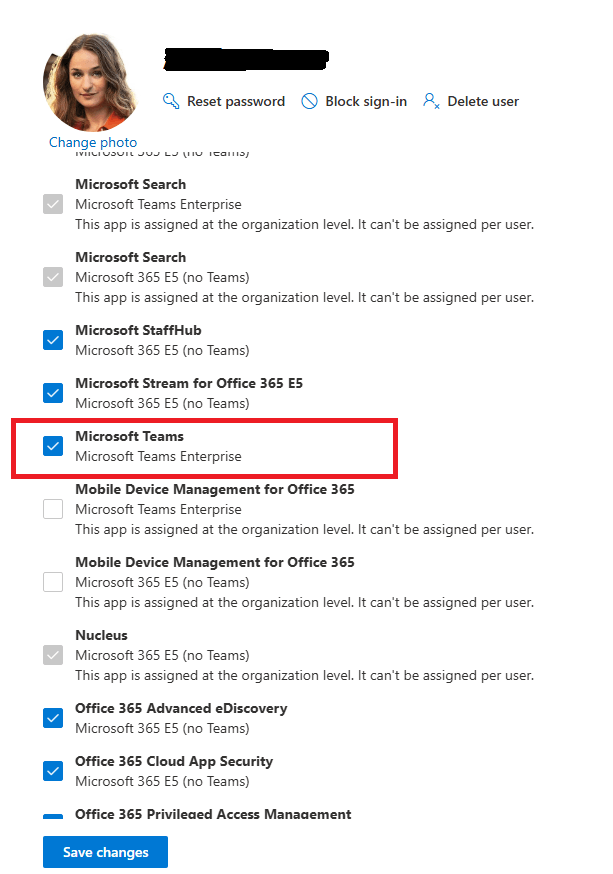Click Microsoft Search checkbox under E5 (no Teams)
The height and width of the screenshot is (874, 613).
tap(53, 277)
